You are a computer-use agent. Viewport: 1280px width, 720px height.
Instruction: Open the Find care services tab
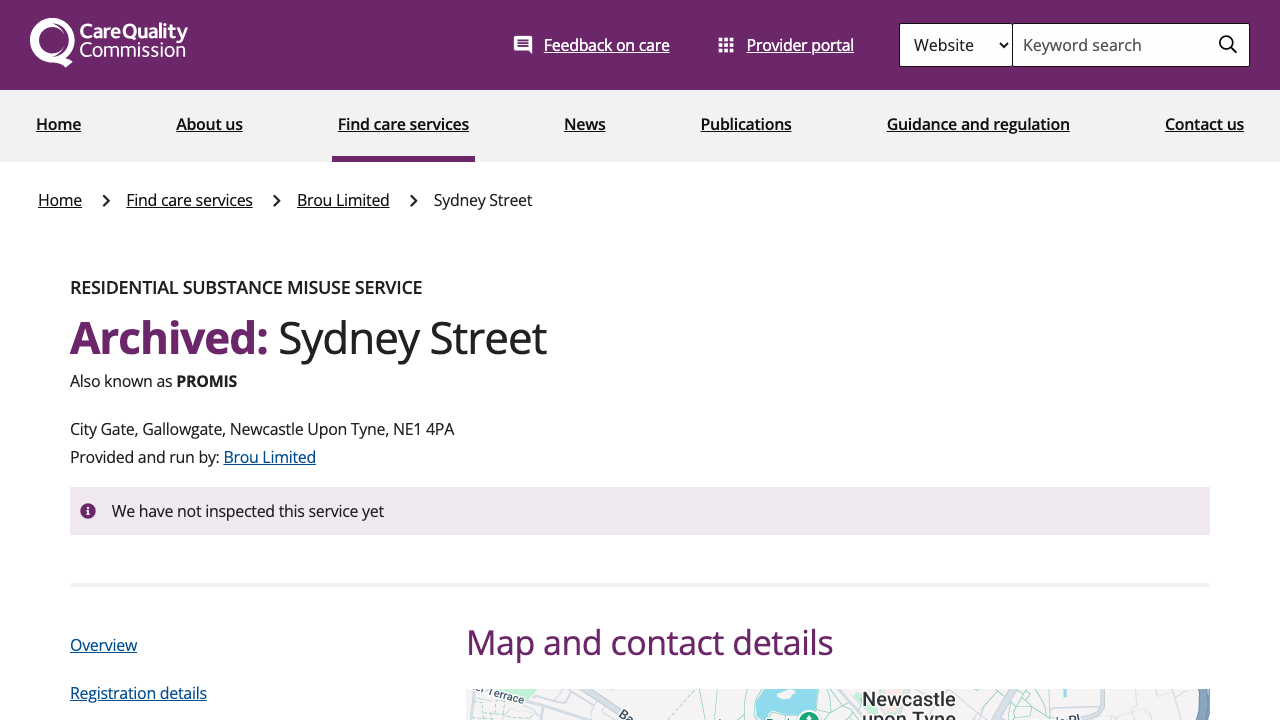pyautogui.click(x=403, y=124)
